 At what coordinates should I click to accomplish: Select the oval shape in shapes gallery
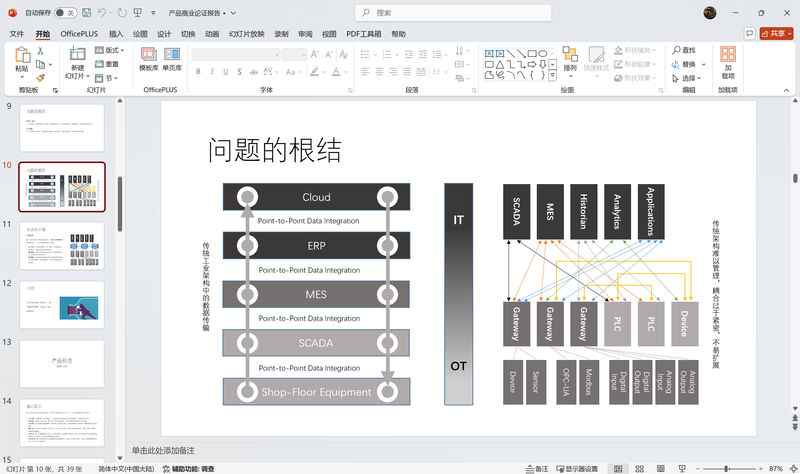[543, 54]
